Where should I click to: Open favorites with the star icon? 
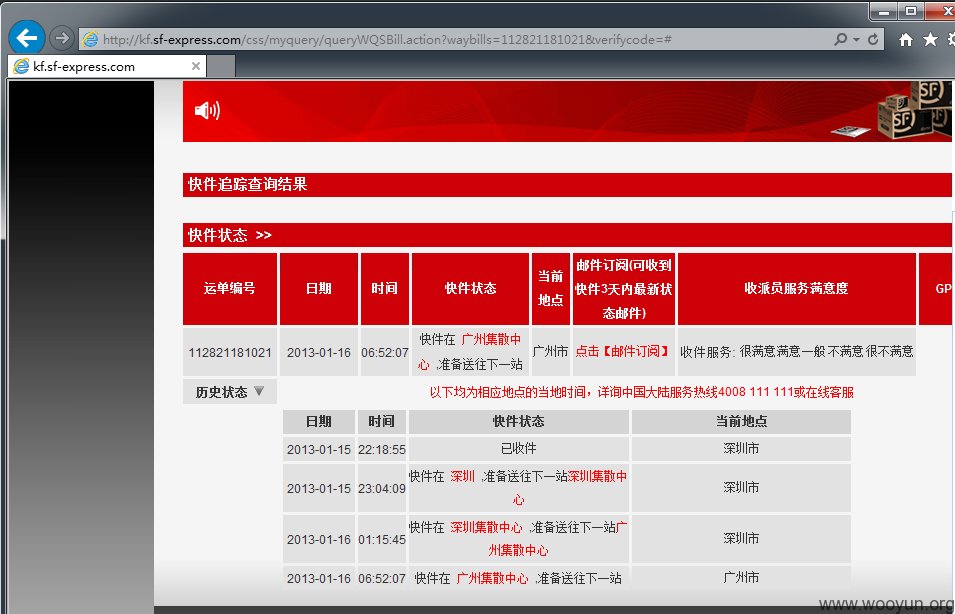coord(930,39)
